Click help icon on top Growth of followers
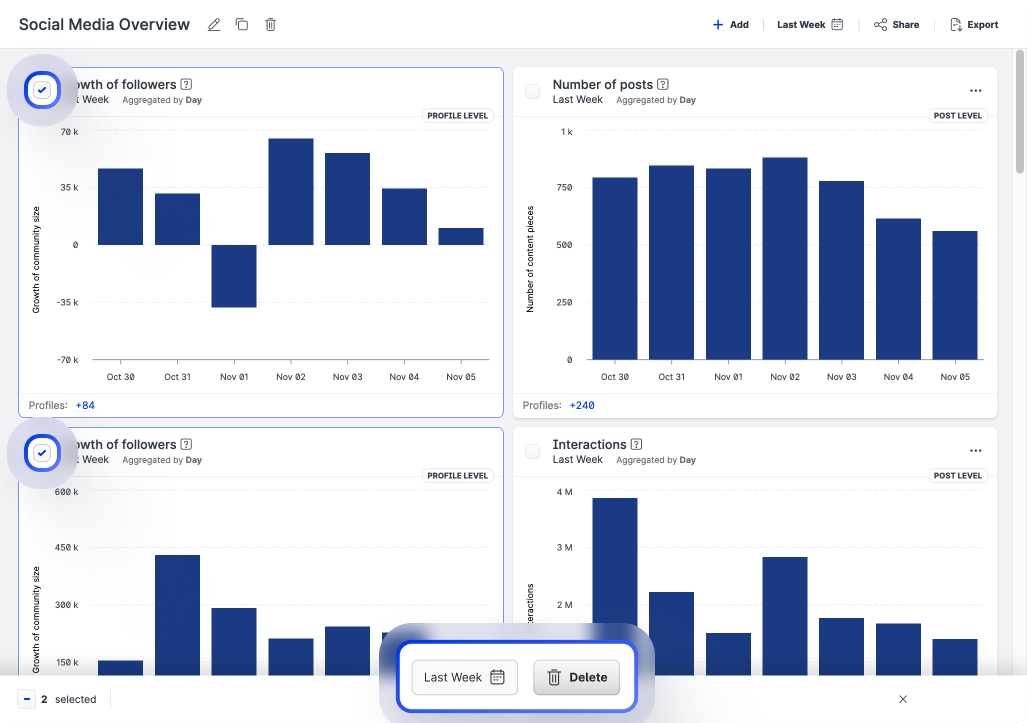The image size is (1027, 723). coord(186,85)
